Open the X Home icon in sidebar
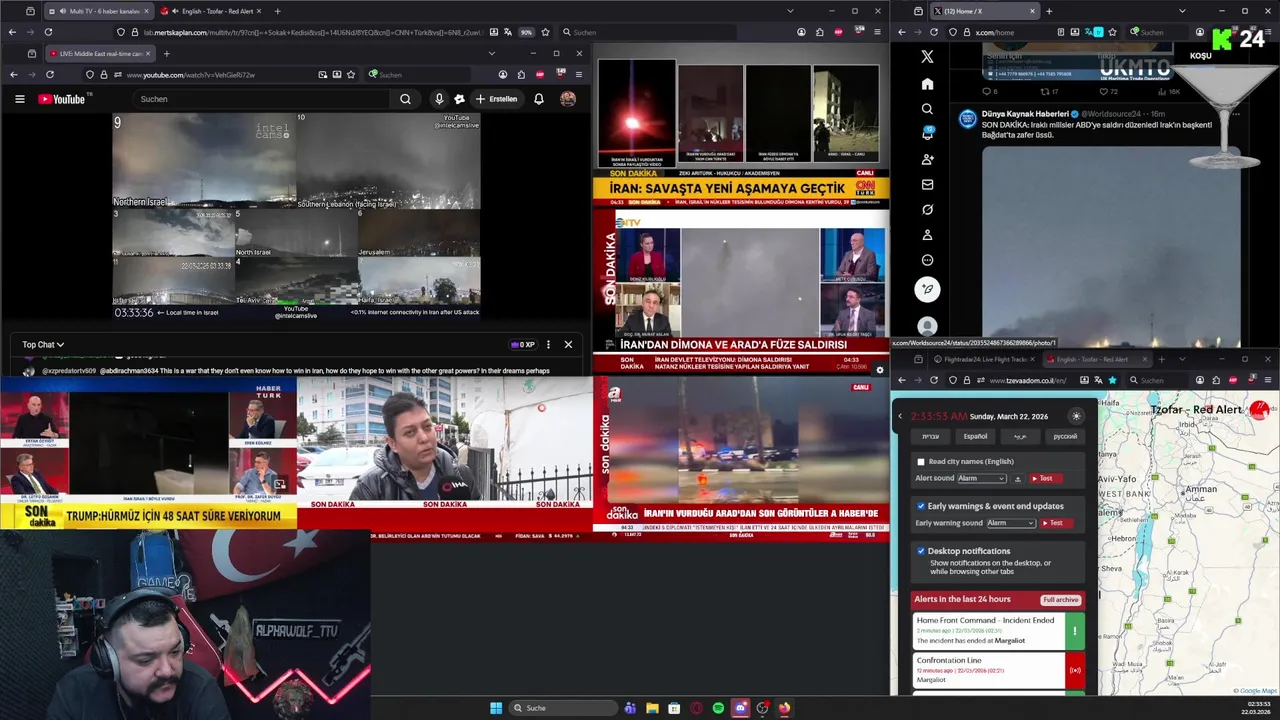Viewport: 1280px width, 720px height. 927,84
